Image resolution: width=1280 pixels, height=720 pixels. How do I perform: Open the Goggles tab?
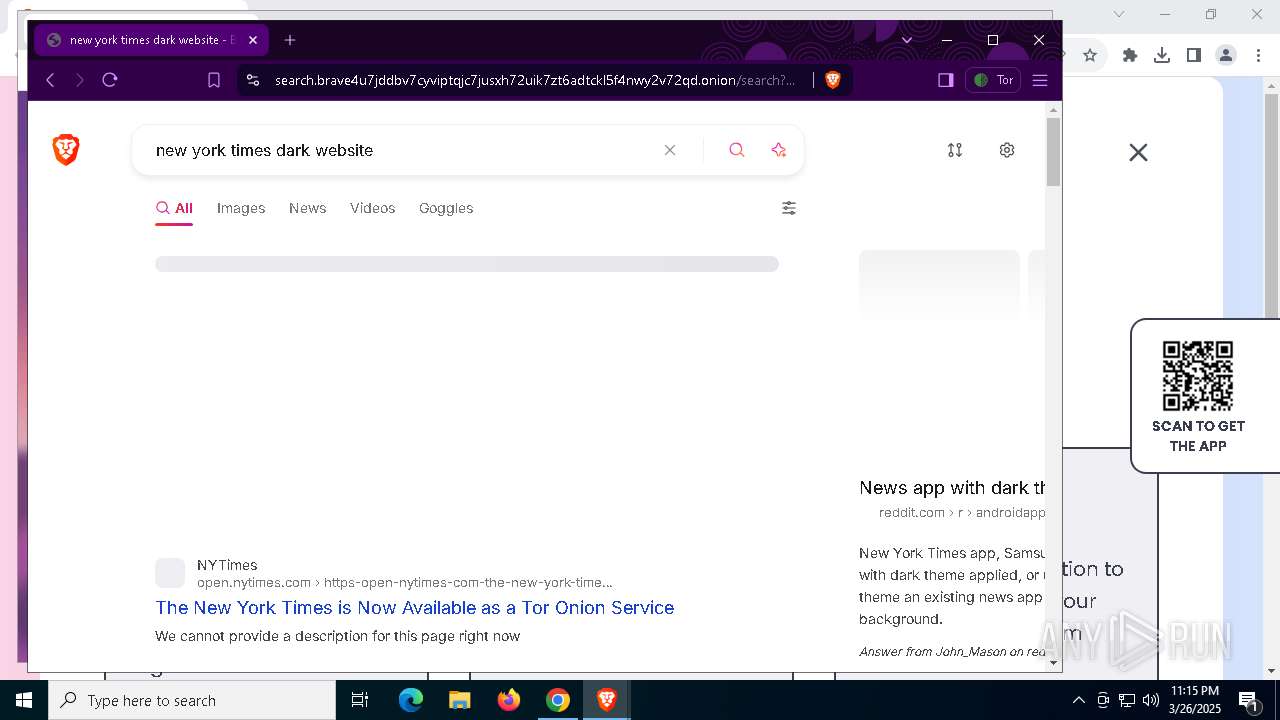[446, 208]
